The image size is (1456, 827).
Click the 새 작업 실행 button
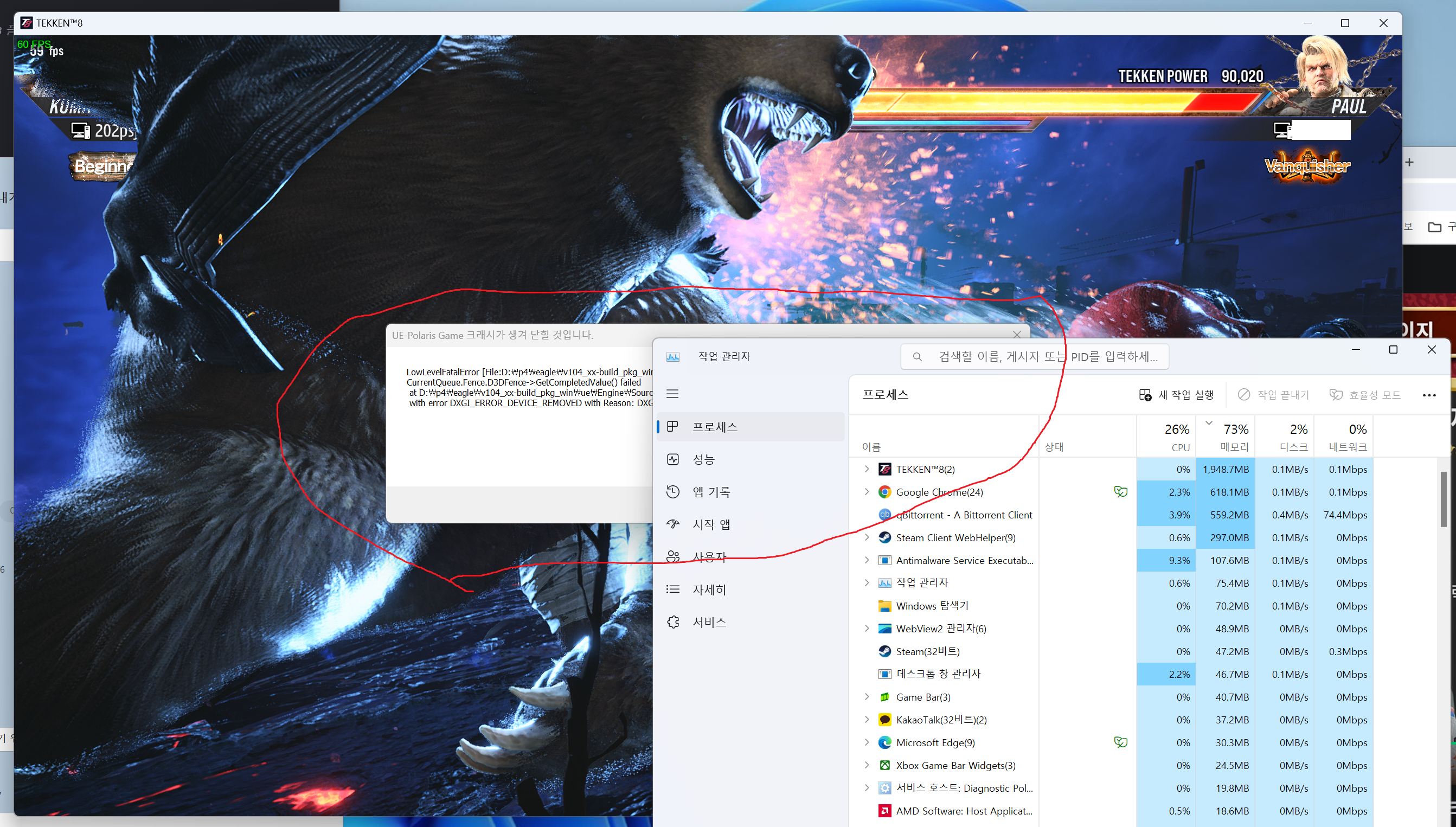tap(1176, 395)
